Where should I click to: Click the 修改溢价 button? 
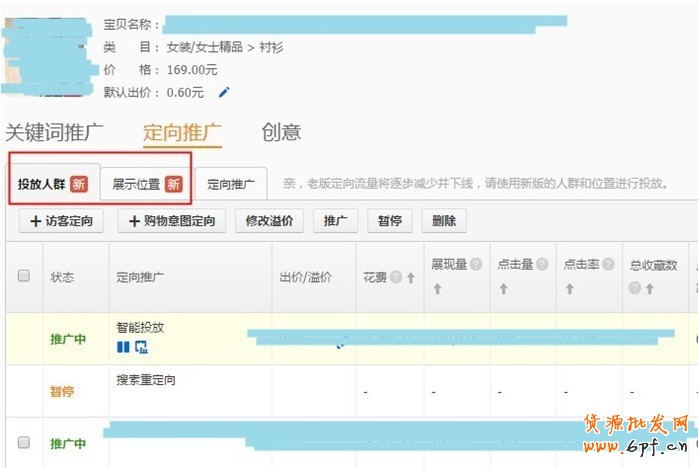point(270,221)
